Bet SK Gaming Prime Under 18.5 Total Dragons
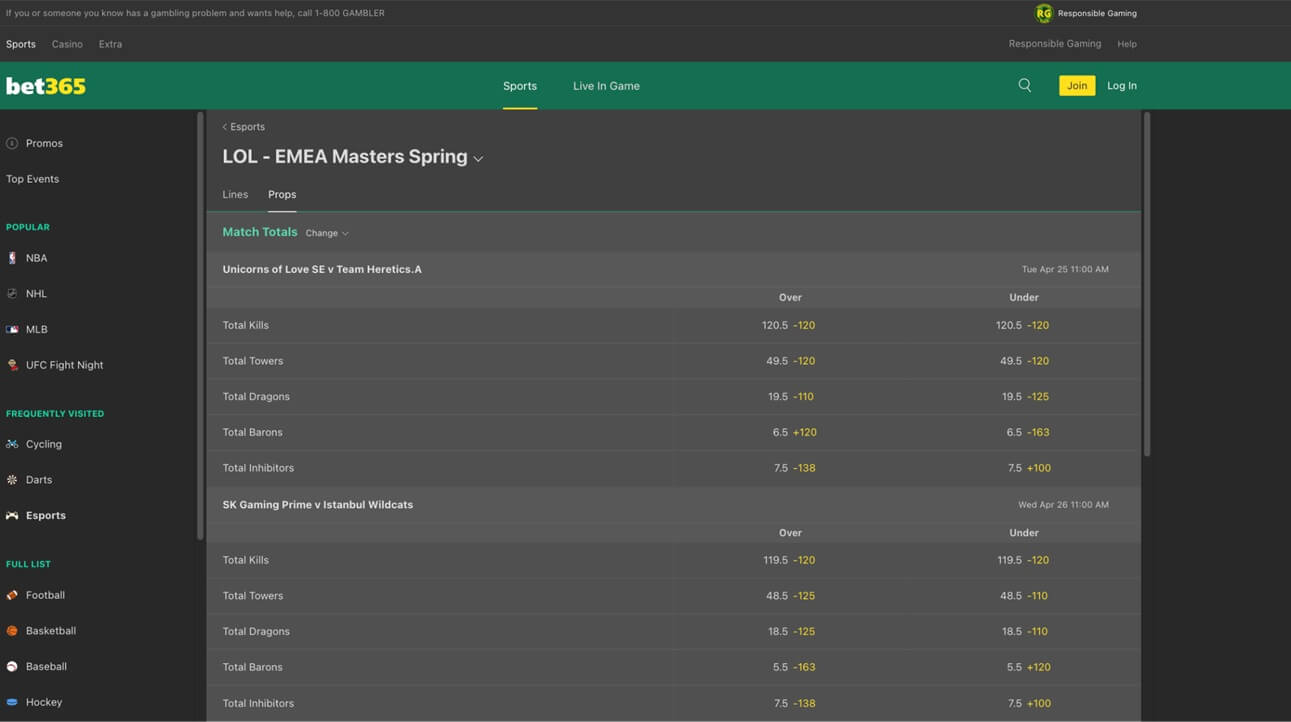 (x=1024, y=632)
